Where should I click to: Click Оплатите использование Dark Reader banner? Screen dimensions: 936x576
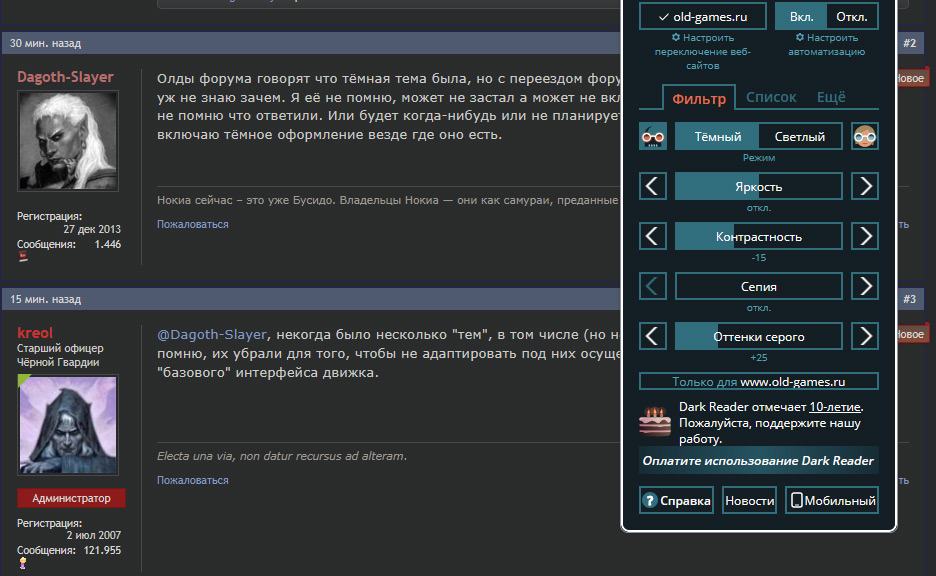758,461
